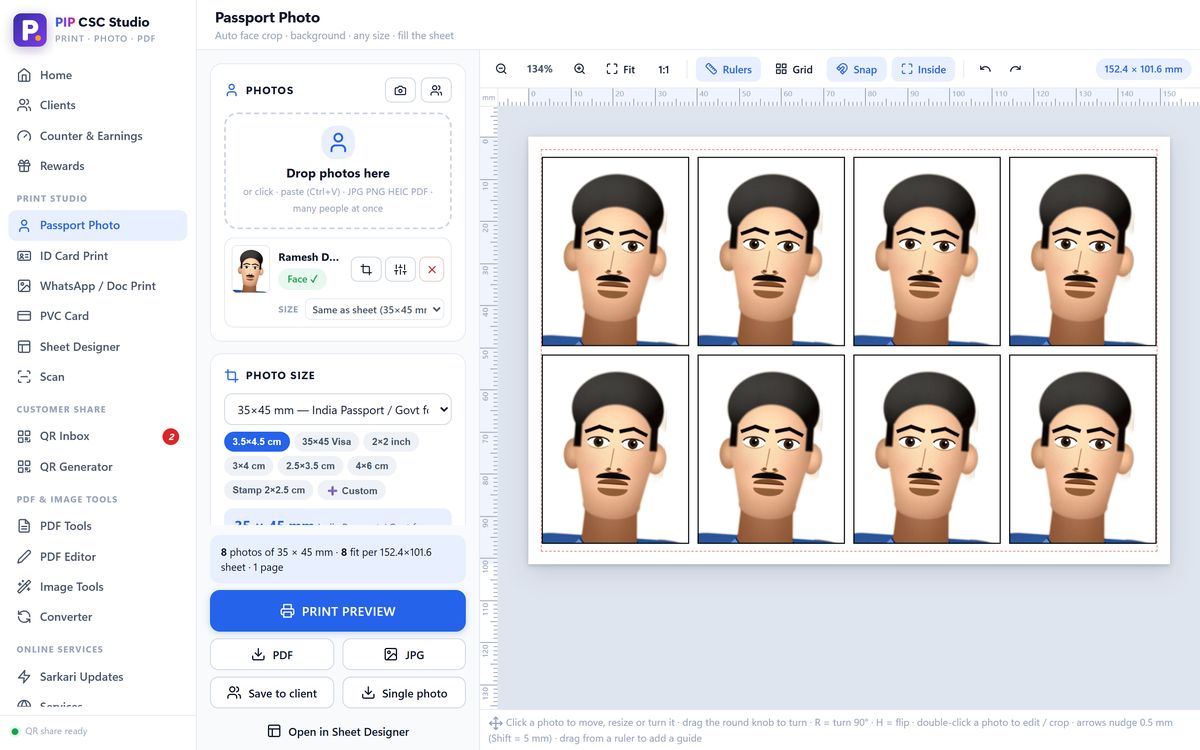Open the 'Same as sheet' size dropdown

pos(375,310)
